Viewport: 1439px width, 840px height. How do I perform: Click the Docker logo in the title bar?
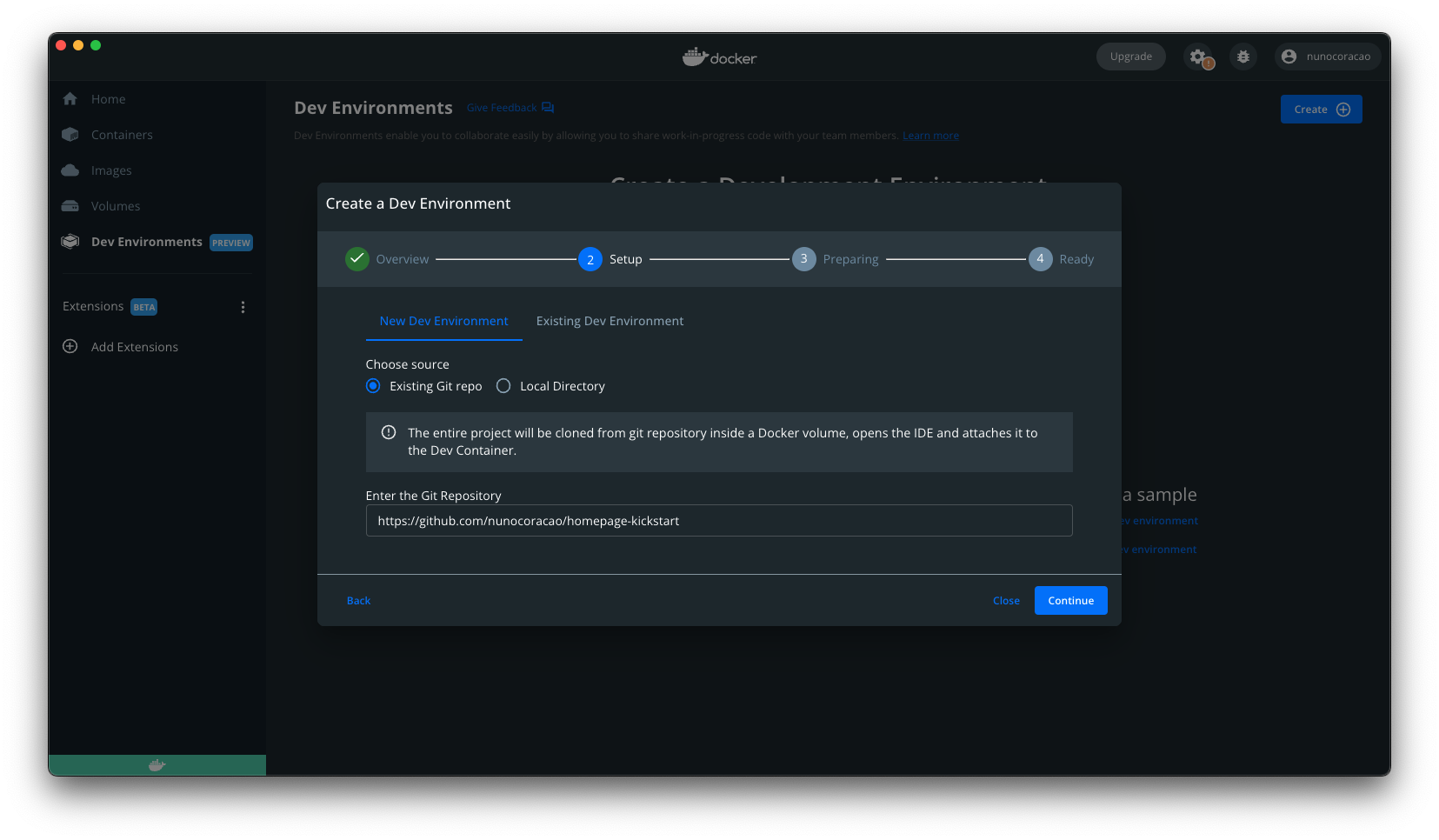[719, 57]
